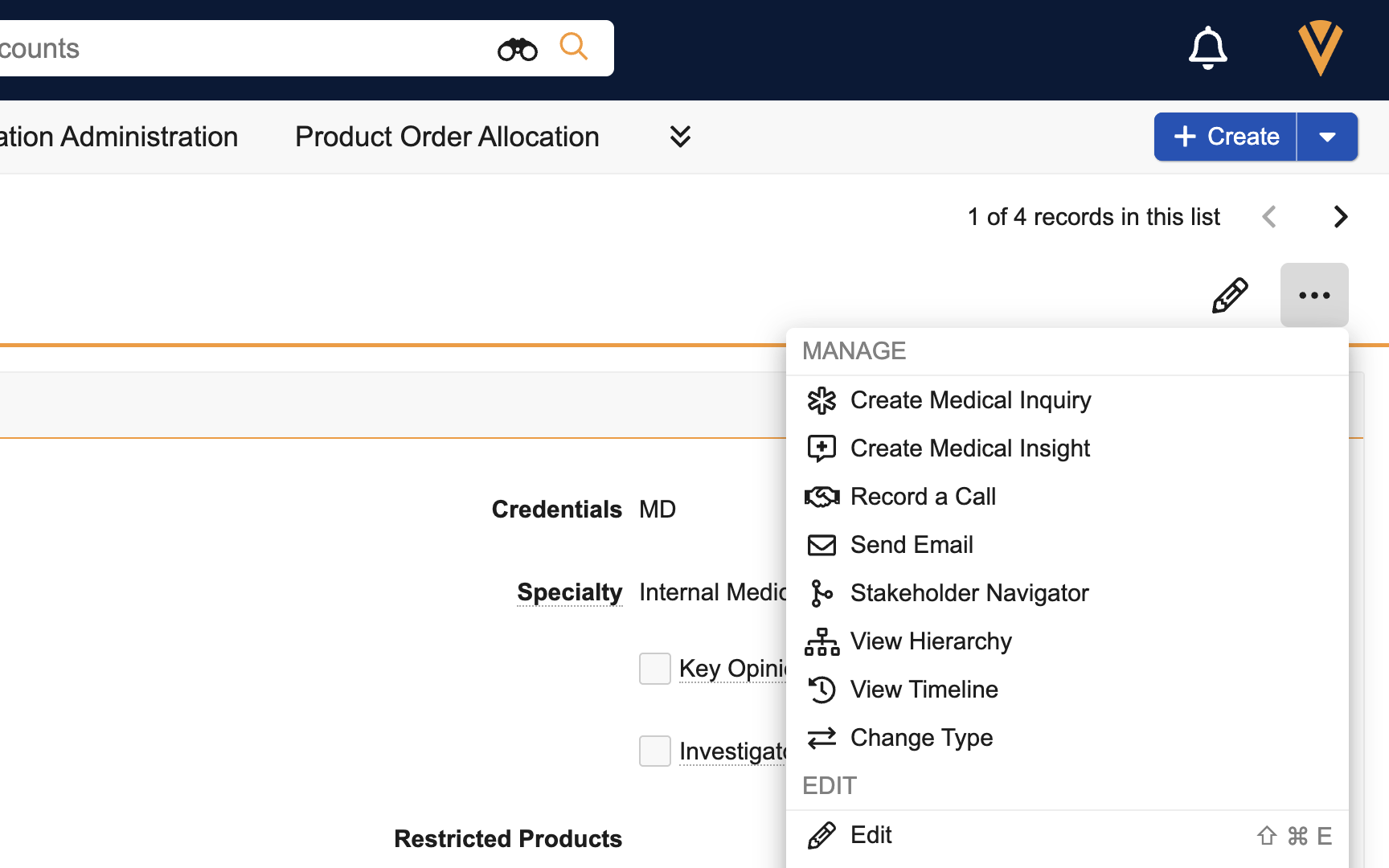Expand the Create button dropdown arrow
The image size is (1389, 868).
(1327, 137)
